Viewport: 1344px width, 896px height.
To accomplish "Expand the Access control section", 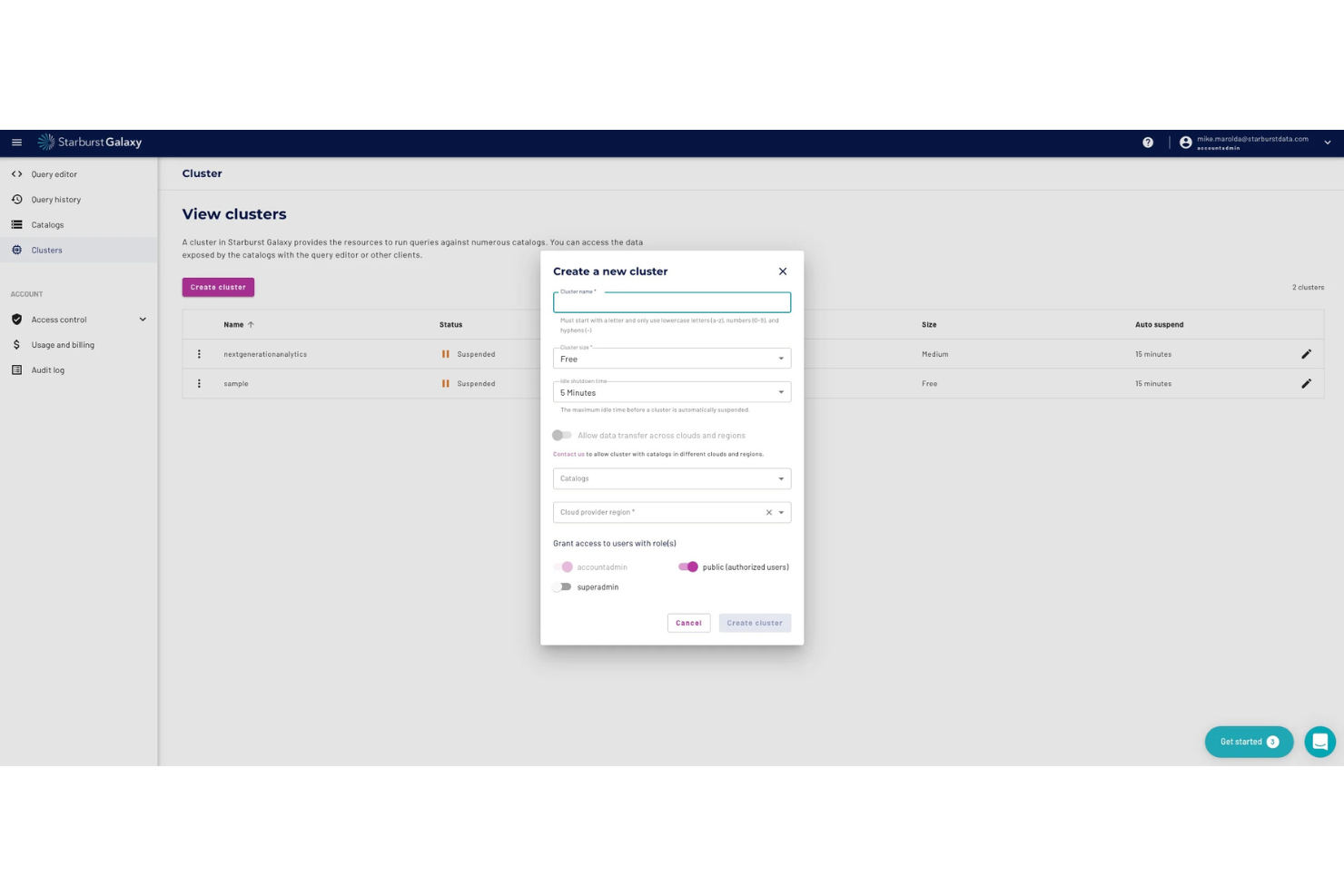I will point(79,320).
